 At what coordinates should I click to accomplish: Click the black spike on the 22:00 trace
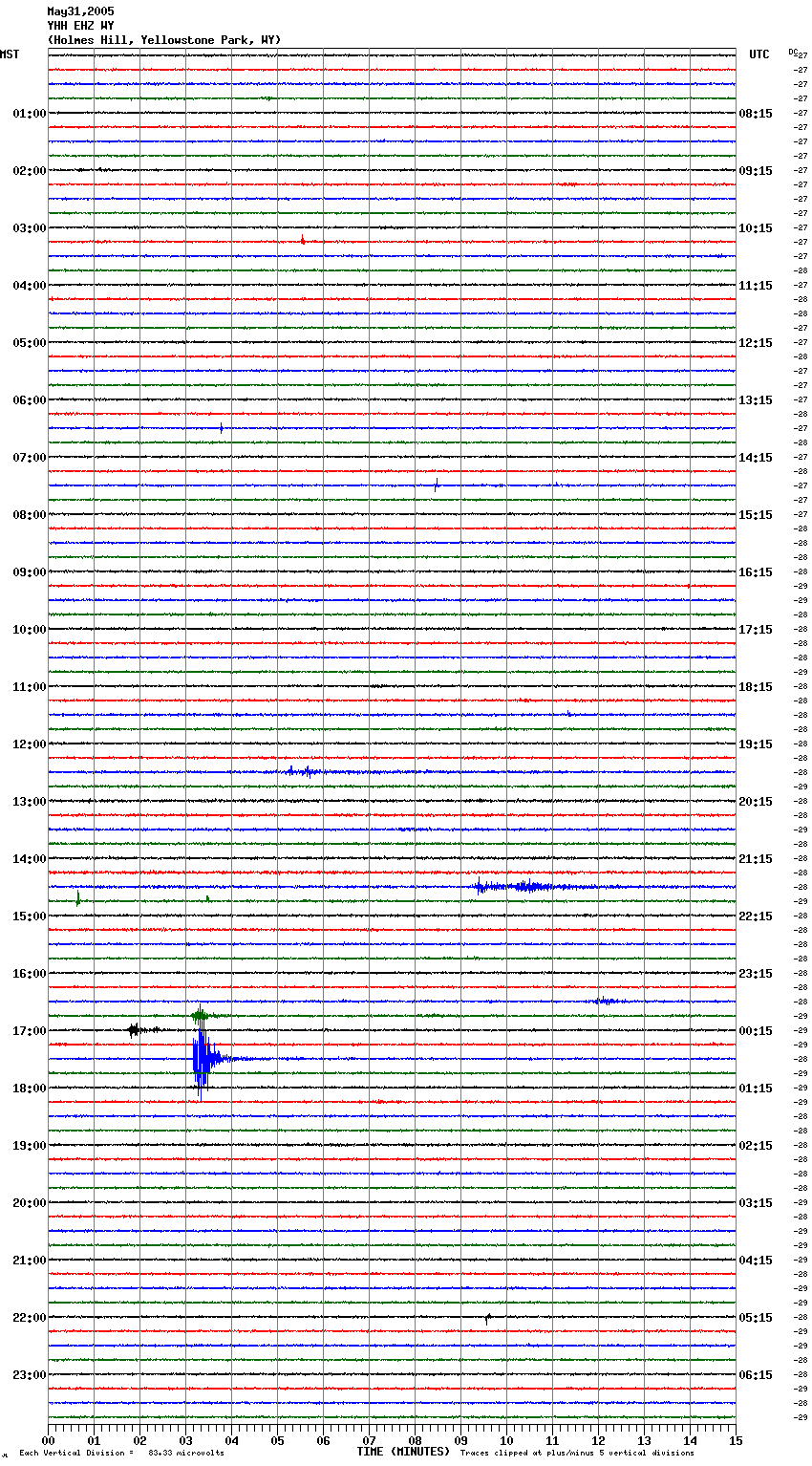pos(487,1318)
